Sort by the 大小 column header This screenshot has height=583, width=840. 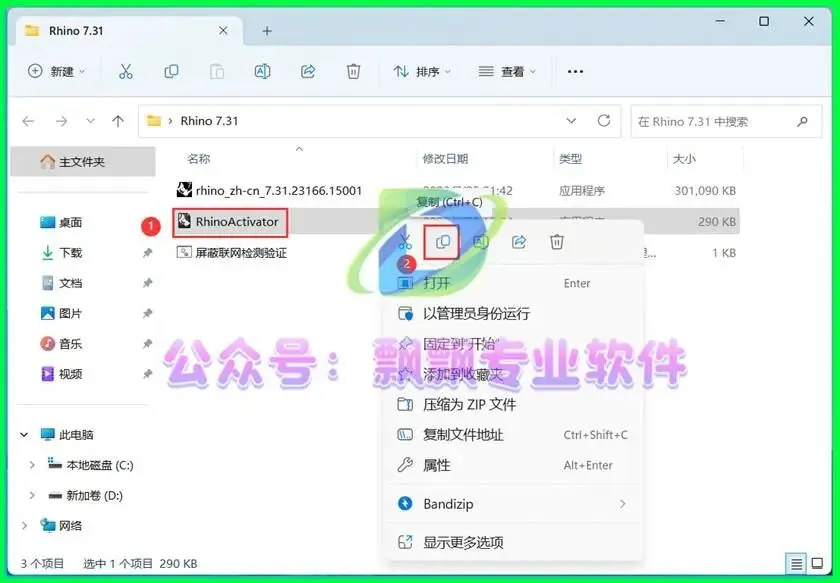point(684,159)
